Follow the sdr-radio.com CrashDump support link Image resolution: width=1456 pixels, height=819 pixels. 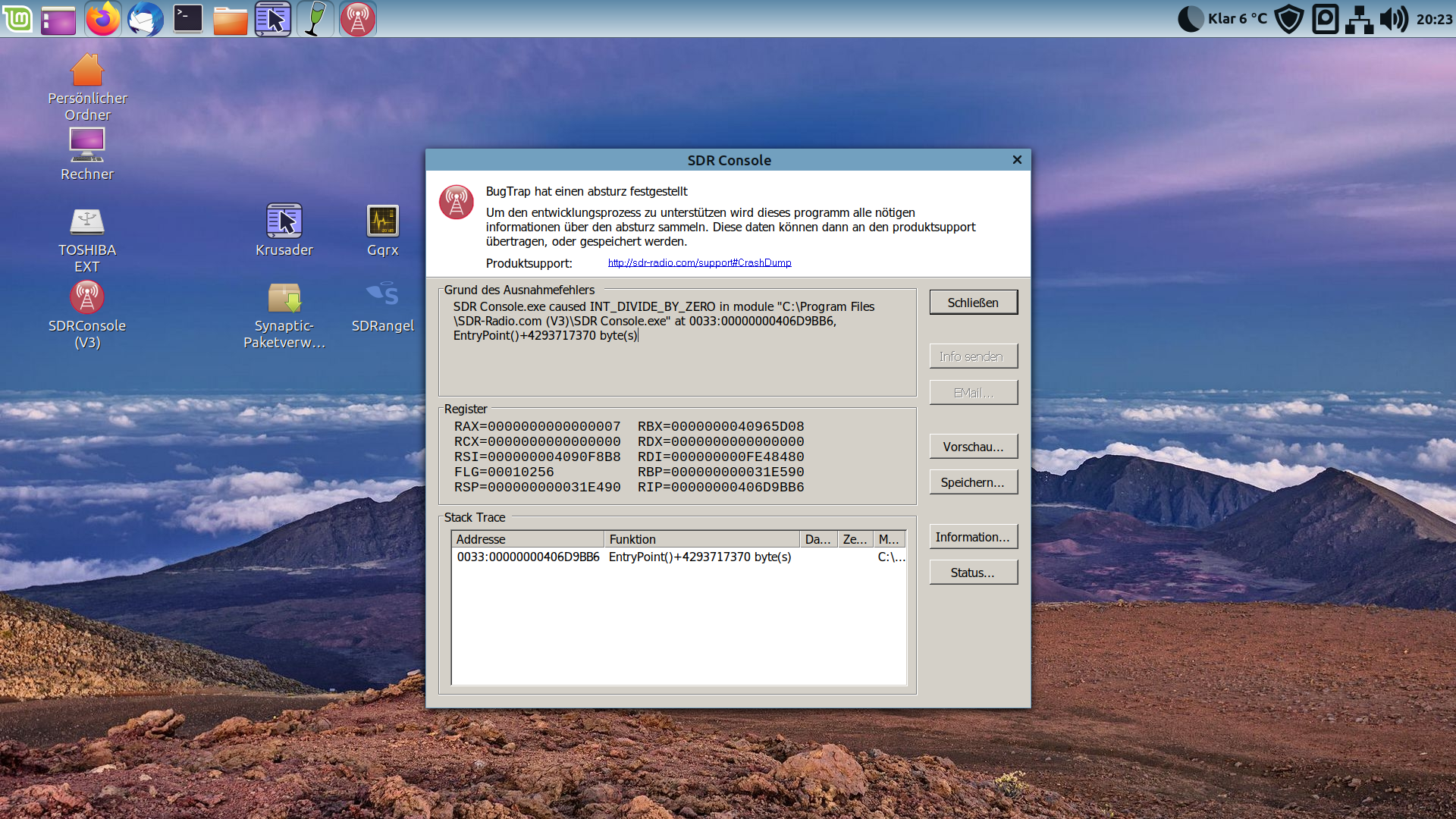[699, 263]
